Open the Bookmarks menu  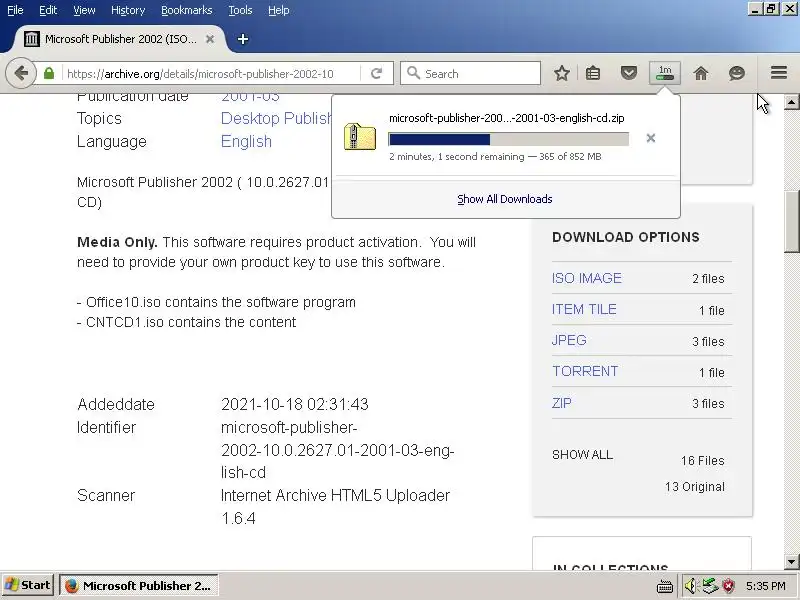tap(187, 10)
